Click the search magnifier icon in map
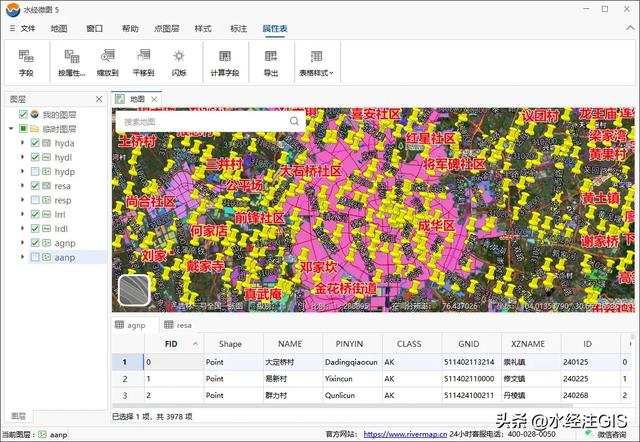The image size is (640, 442). pos(294,121)
